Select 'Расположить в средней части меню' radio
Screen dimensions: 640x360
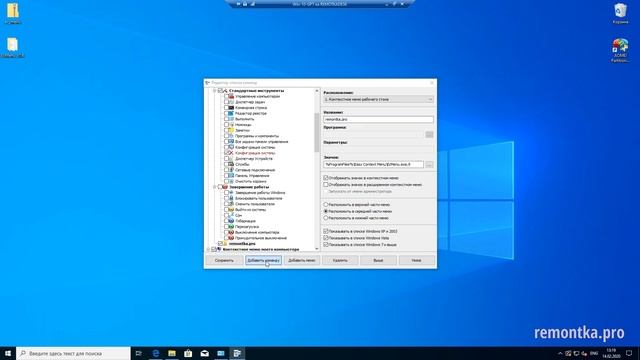coord(326,211)
